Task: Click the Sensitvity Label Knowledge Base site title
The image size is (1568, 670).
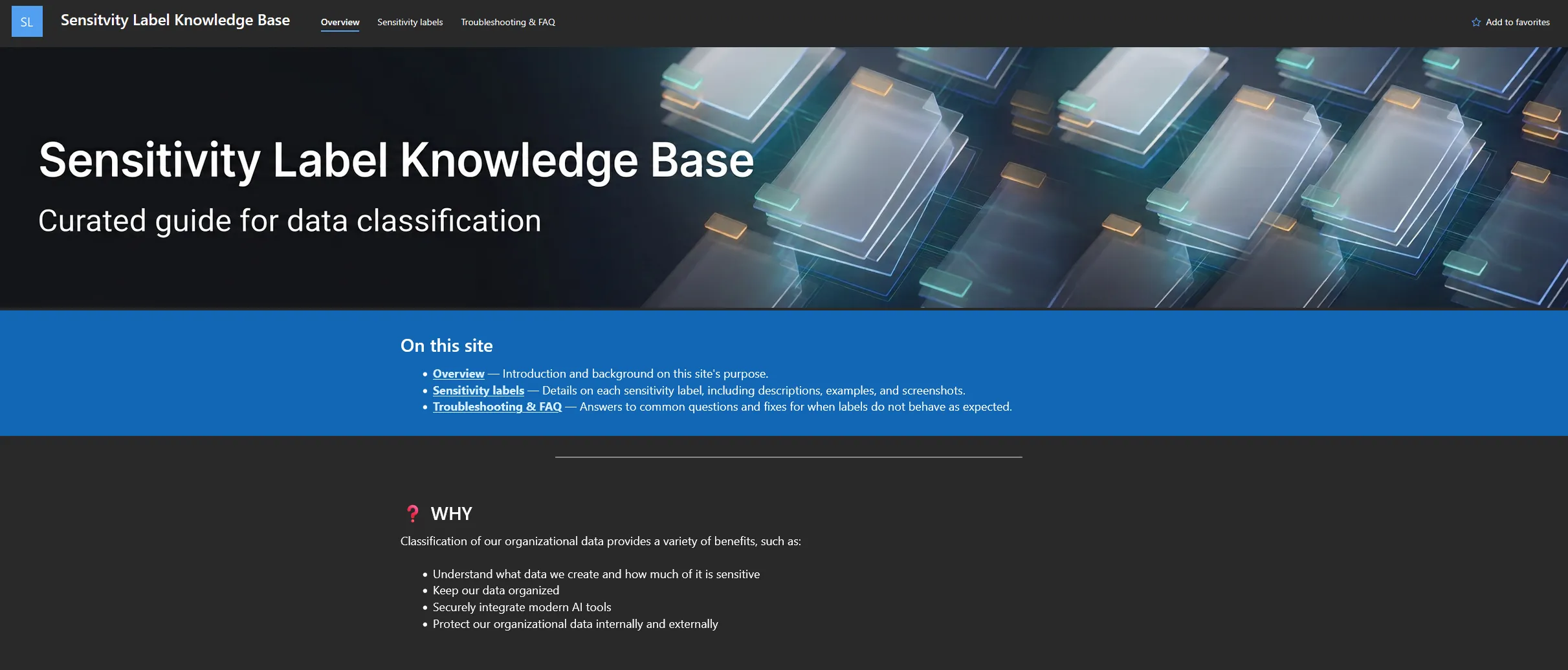Action: point(175,20)
